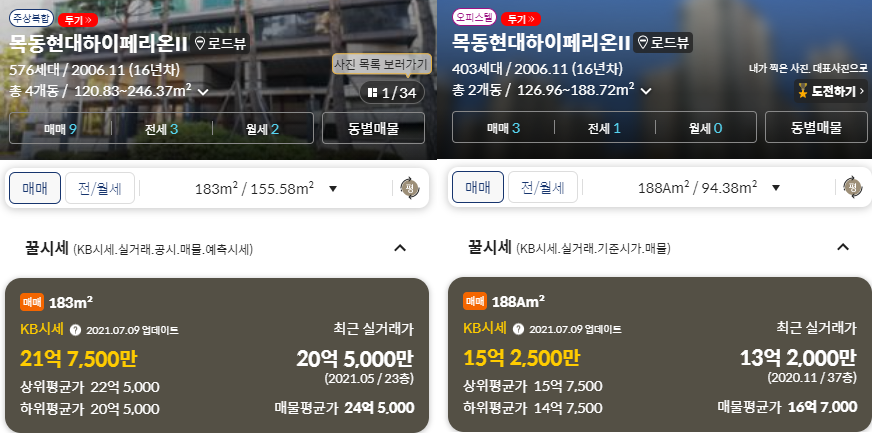Switch to 전/월세 in right panel

[x=543, y=188]
